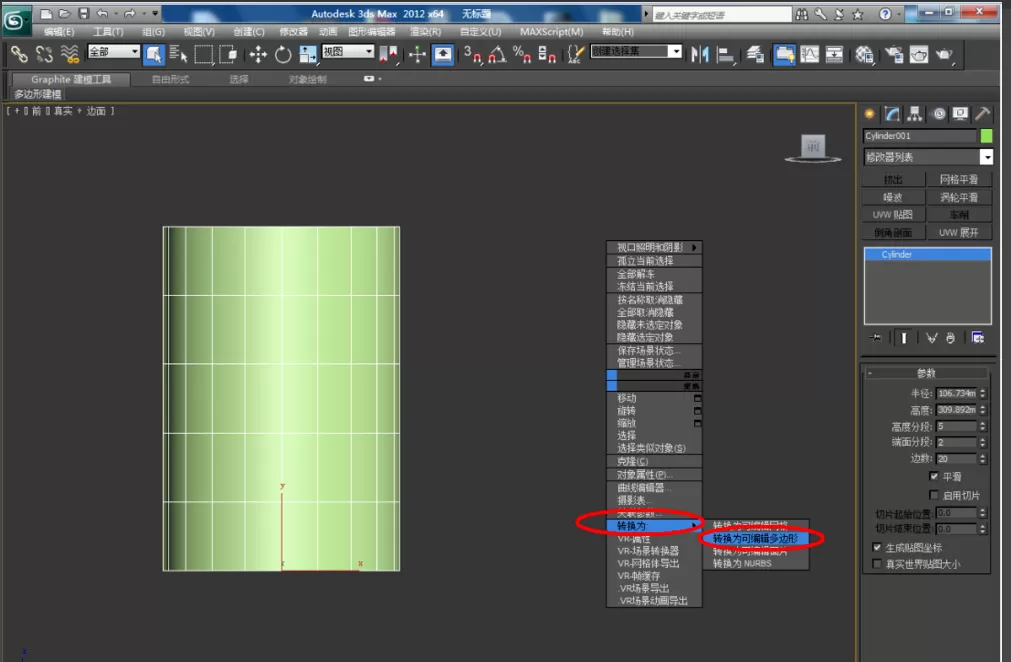Toggle the 生成贴图坐标 checkbox
The height and width of the screenshot is (662, 1011).
click(876, 547)
